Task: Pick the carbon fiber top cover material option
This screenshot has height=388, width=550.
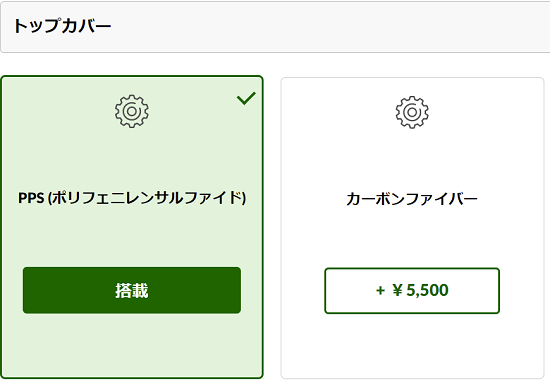Action: [412, 228]
